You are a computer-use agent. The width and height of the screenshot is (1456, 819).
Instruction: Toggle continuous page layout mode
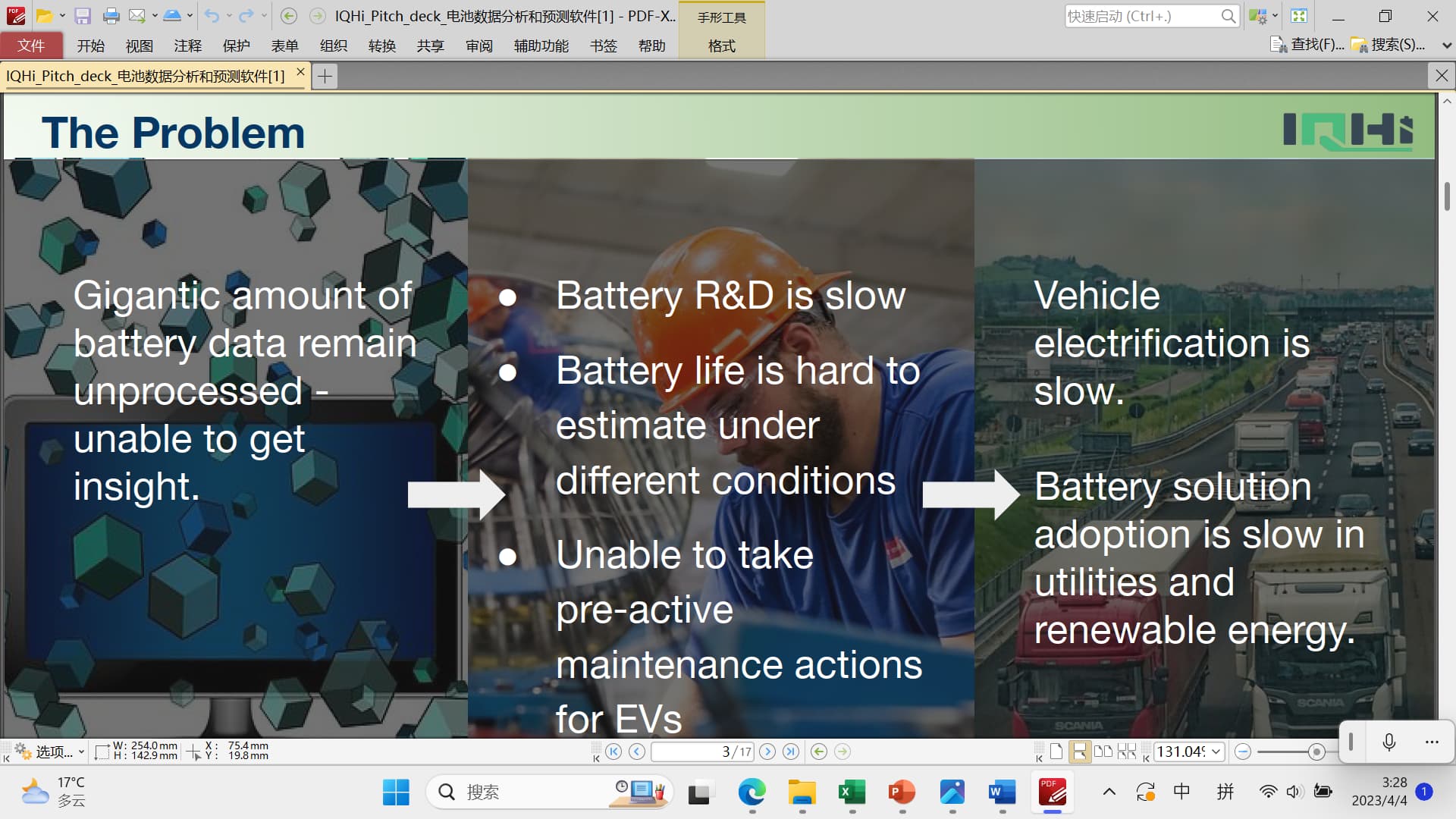pos(1079,752)
